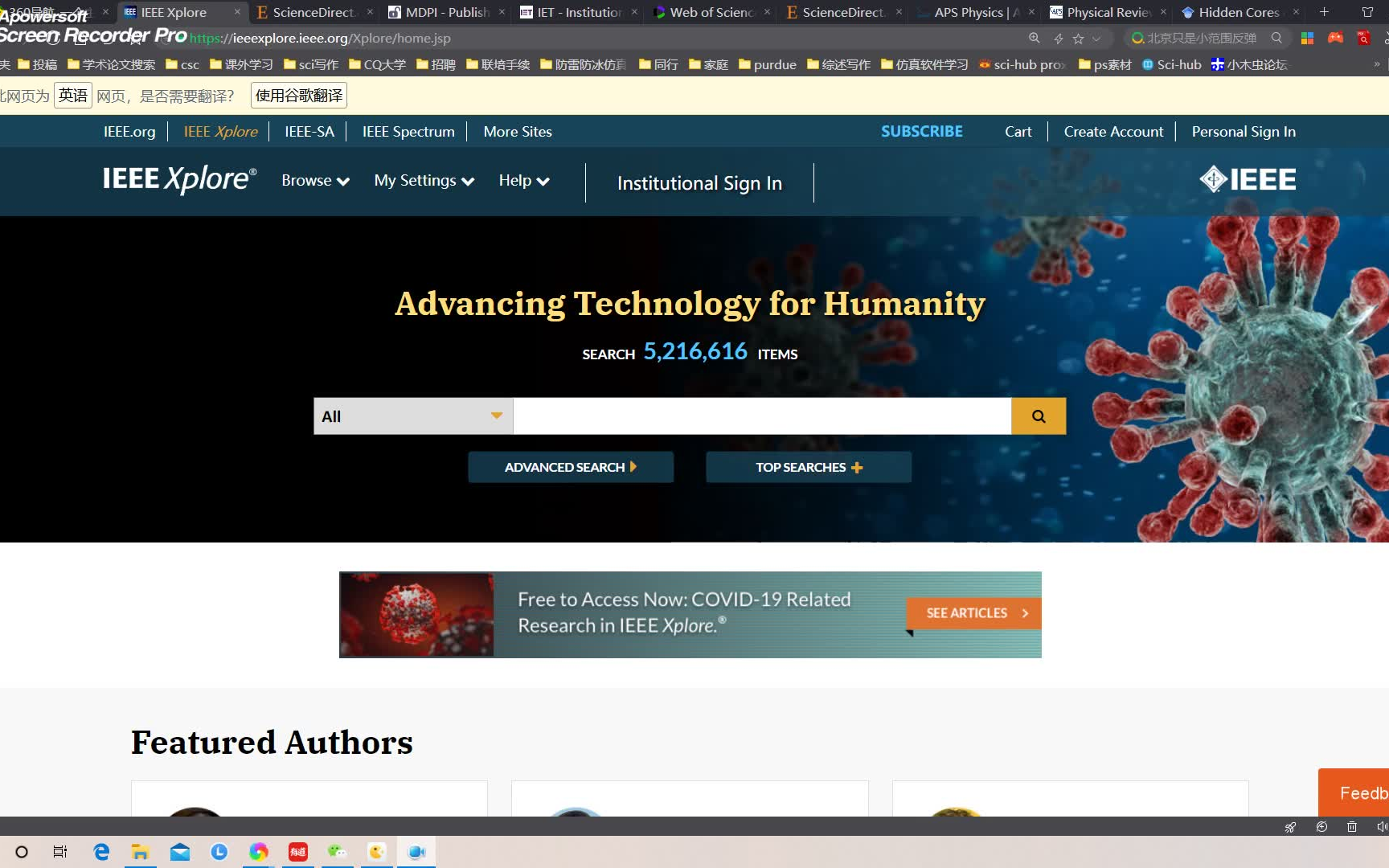The image size is (1389, 868).
Task: Click Personal Sign In
Action: point(1244,132)
